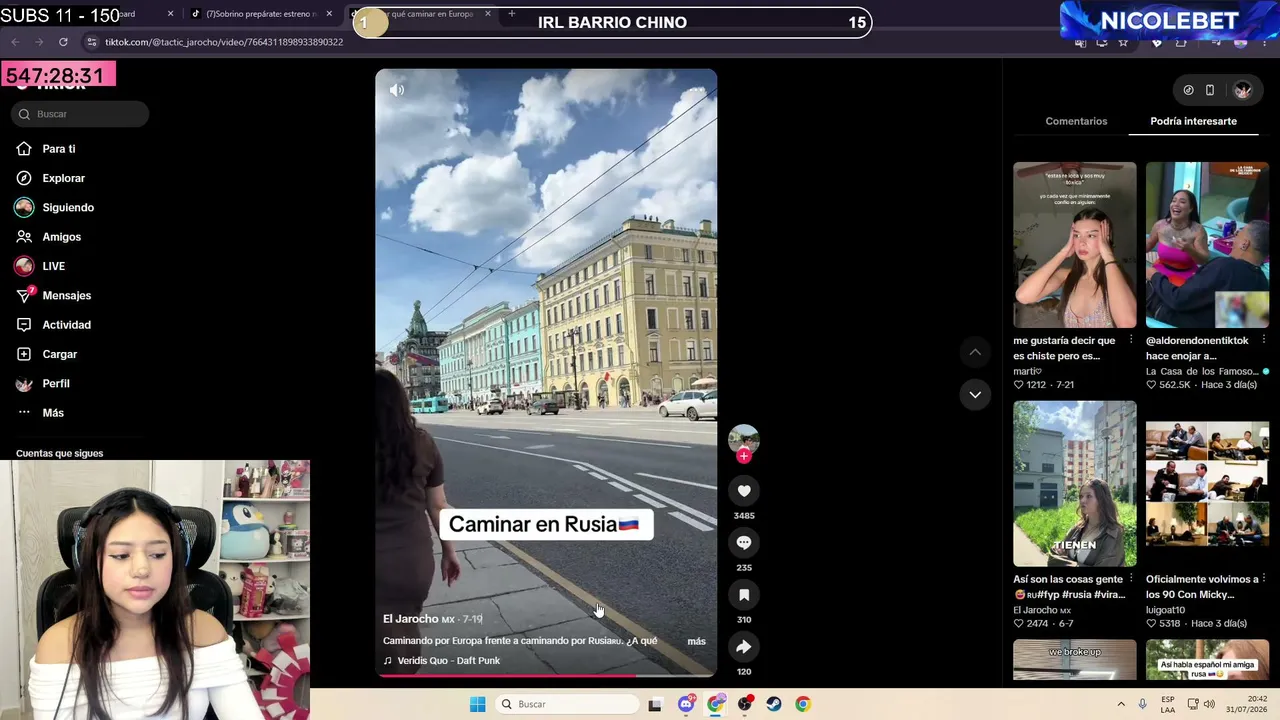Viewport: 1280px width, 720px height.
Task: Open OBS Studio from the taskbar
Action: point(745,704)
